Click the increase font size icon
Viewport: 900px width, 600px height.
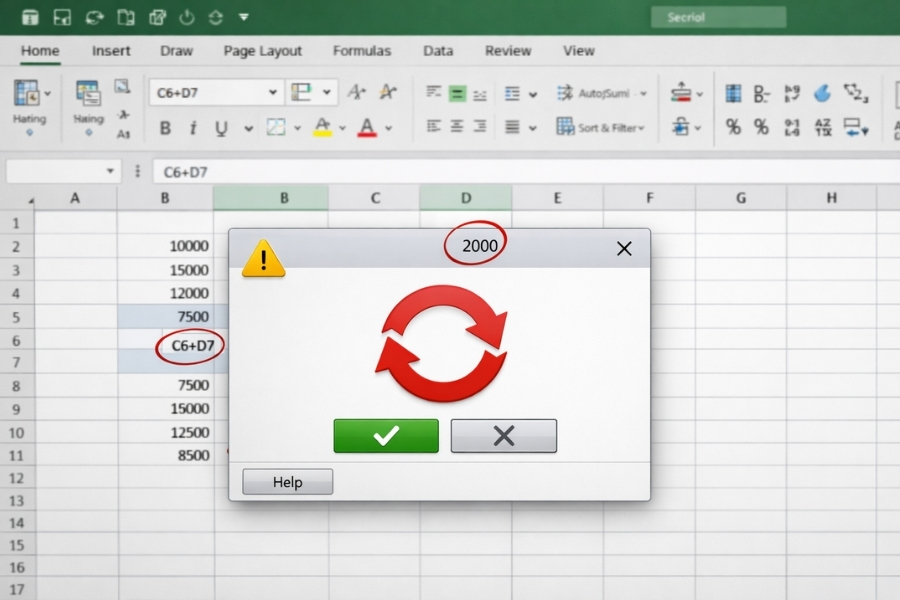pyautogui.click(x=356, y=93)
